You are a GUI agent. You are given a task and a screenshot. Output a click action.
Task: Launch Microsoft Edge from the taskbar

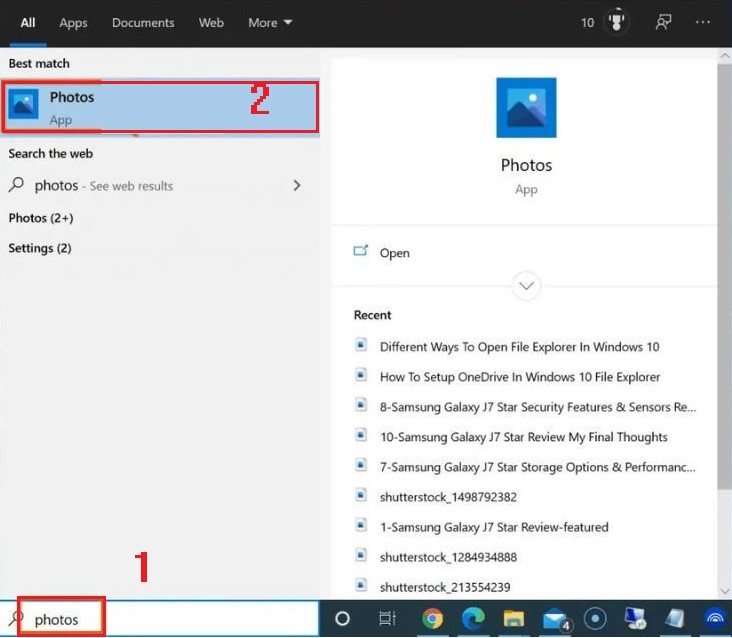tap(473, 618)
